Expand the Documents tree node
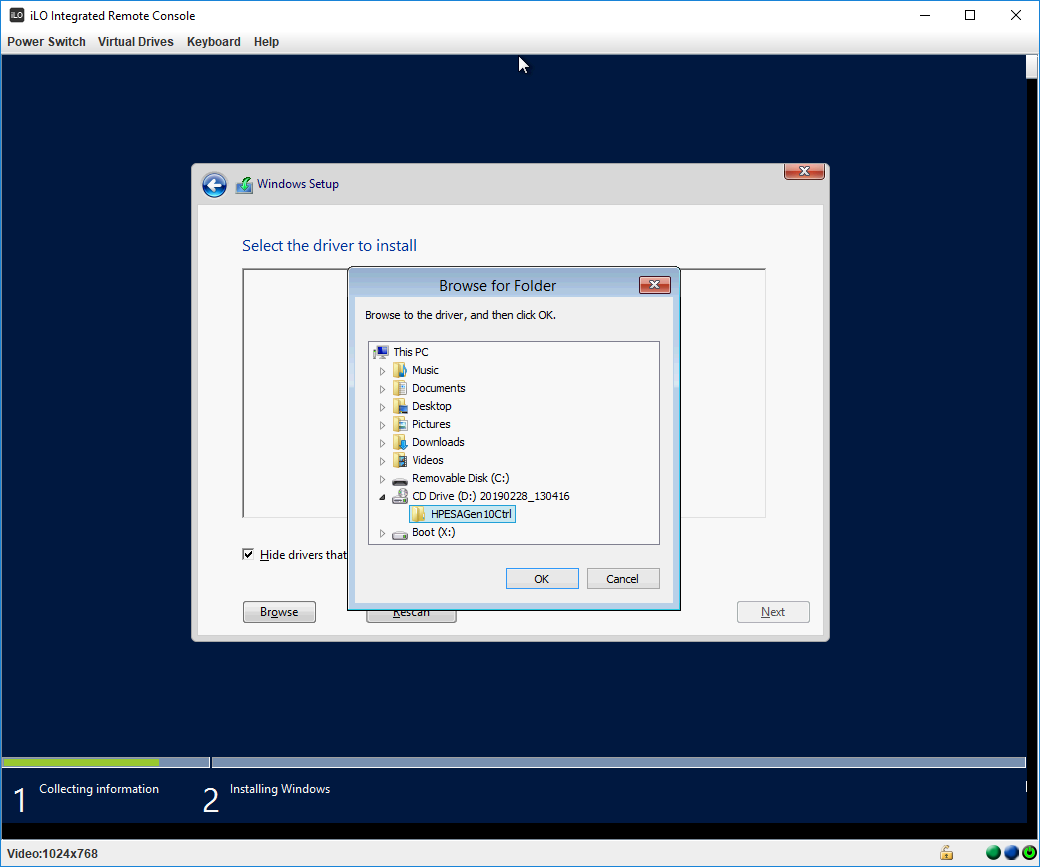Screen dimensions: 1040x867 tap(382, 389)
